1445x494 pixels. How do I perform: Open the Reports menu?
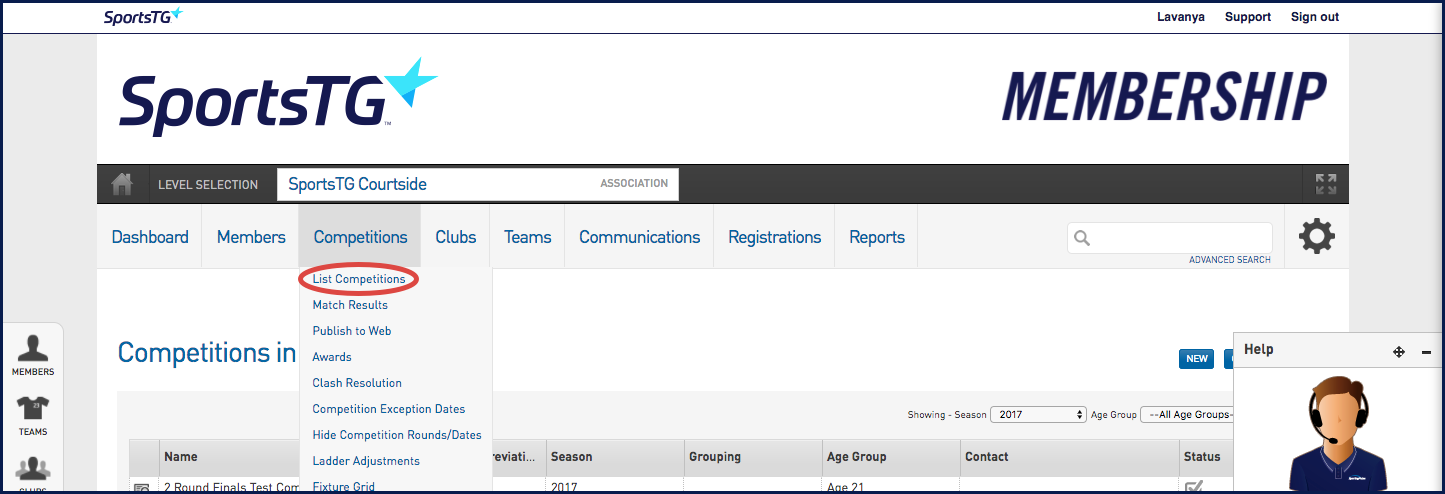click(877, 237)
